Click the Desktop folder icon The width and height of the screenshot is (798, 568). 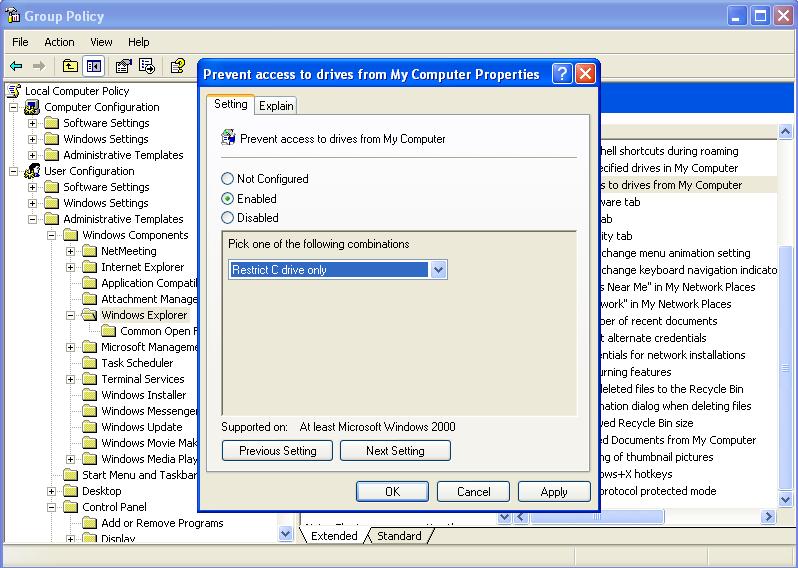pos(70,491)
